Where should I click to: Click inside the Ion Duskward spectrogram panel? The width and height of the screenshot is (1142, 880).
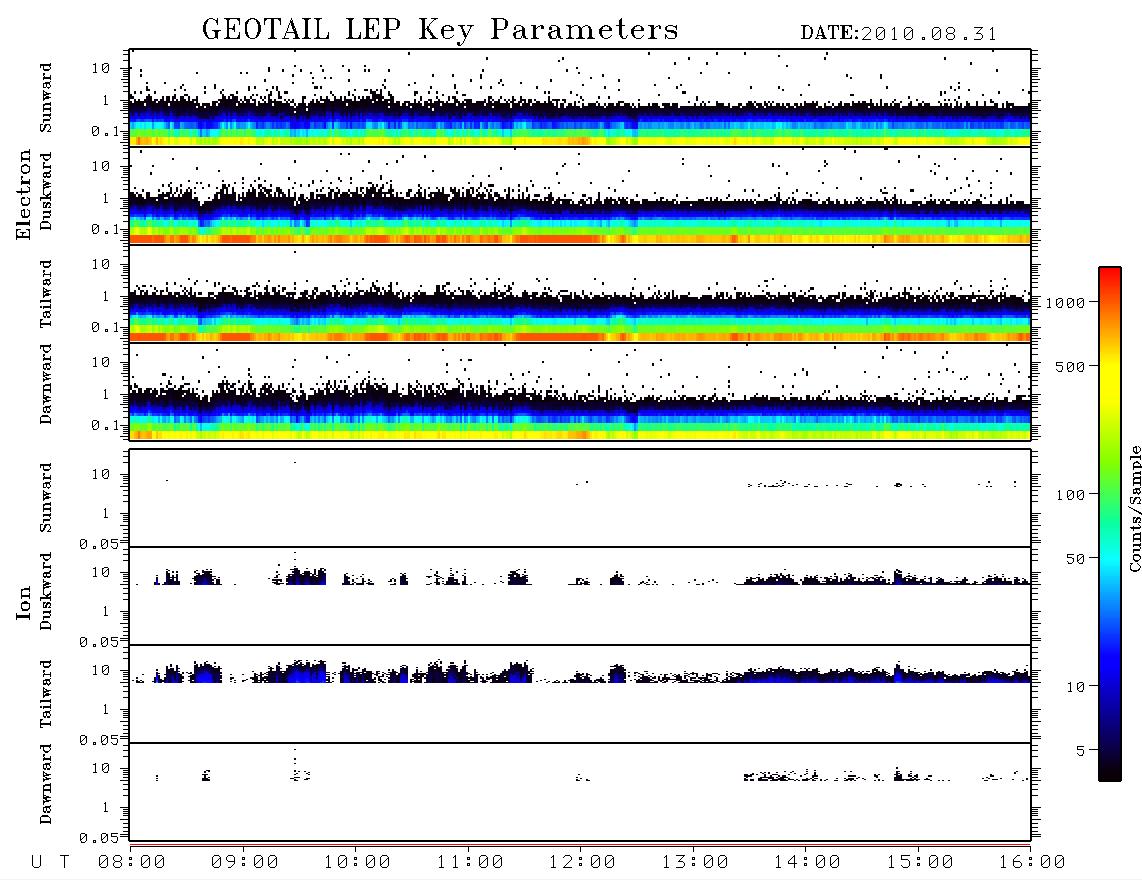pyautogui.click(x=580, y=596)
